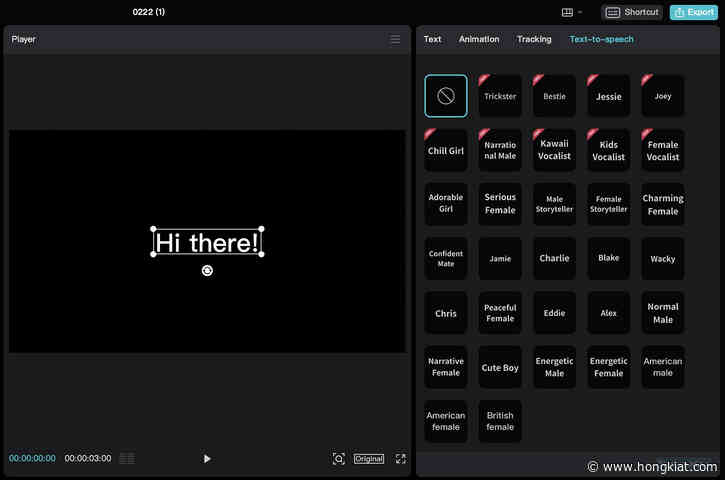Viewport: 725px width, 480px height.
Task: Go to the Text-to-speech tab
Action: [x=602, y=39]
